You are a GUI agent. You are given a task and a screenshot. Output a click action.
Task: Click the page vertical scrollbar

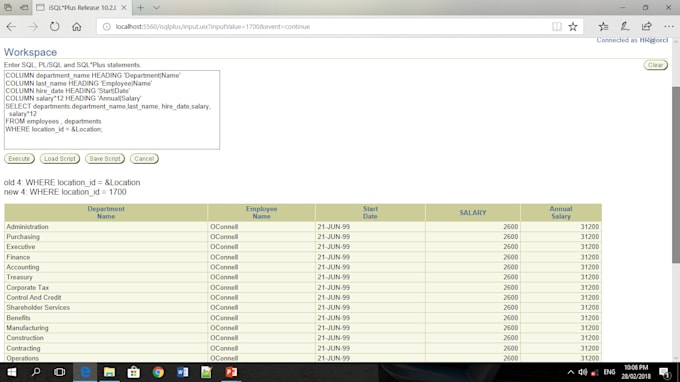pos(676,174)
